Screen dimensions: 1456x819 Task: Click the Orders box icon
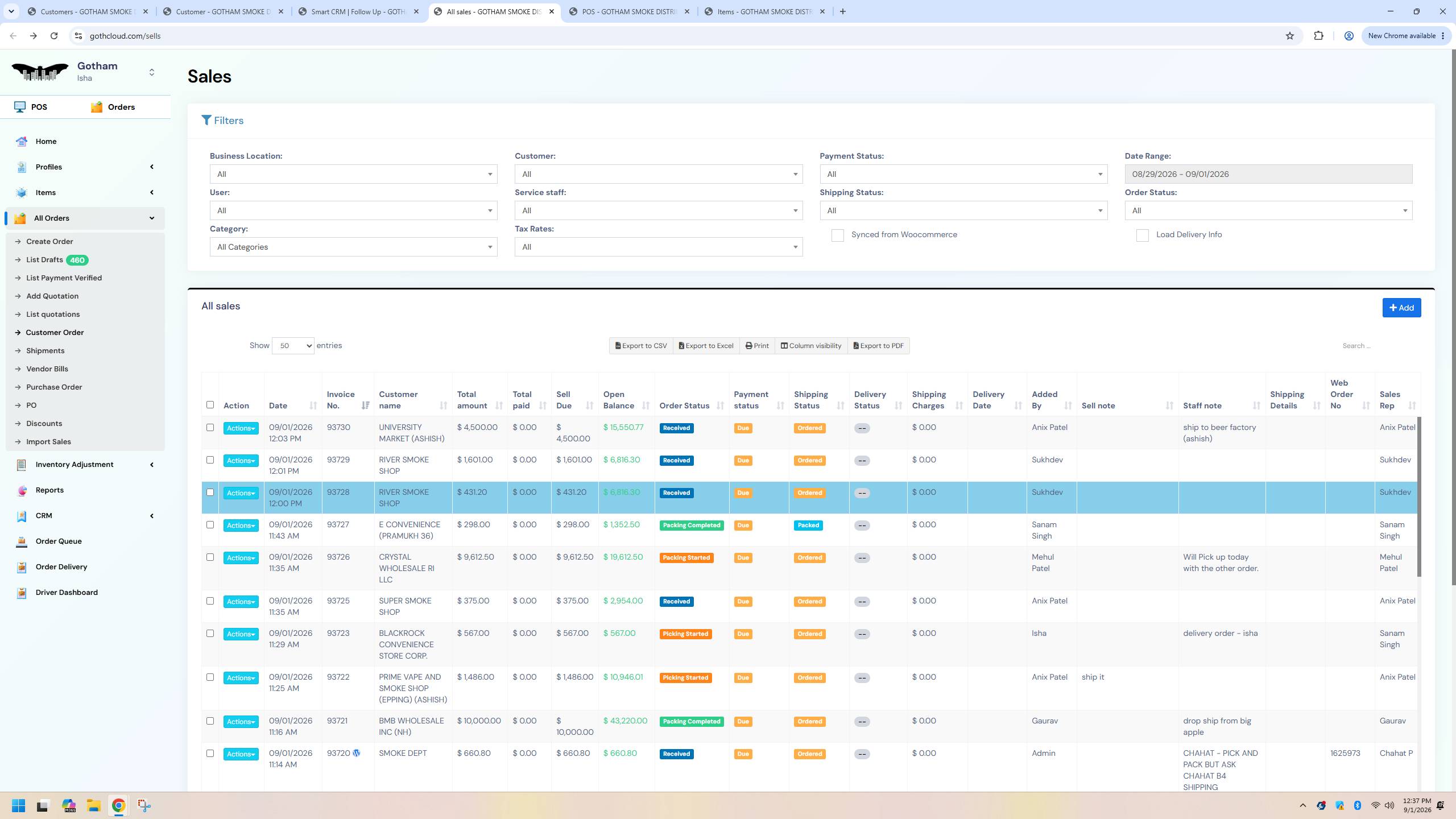[97, 107]
